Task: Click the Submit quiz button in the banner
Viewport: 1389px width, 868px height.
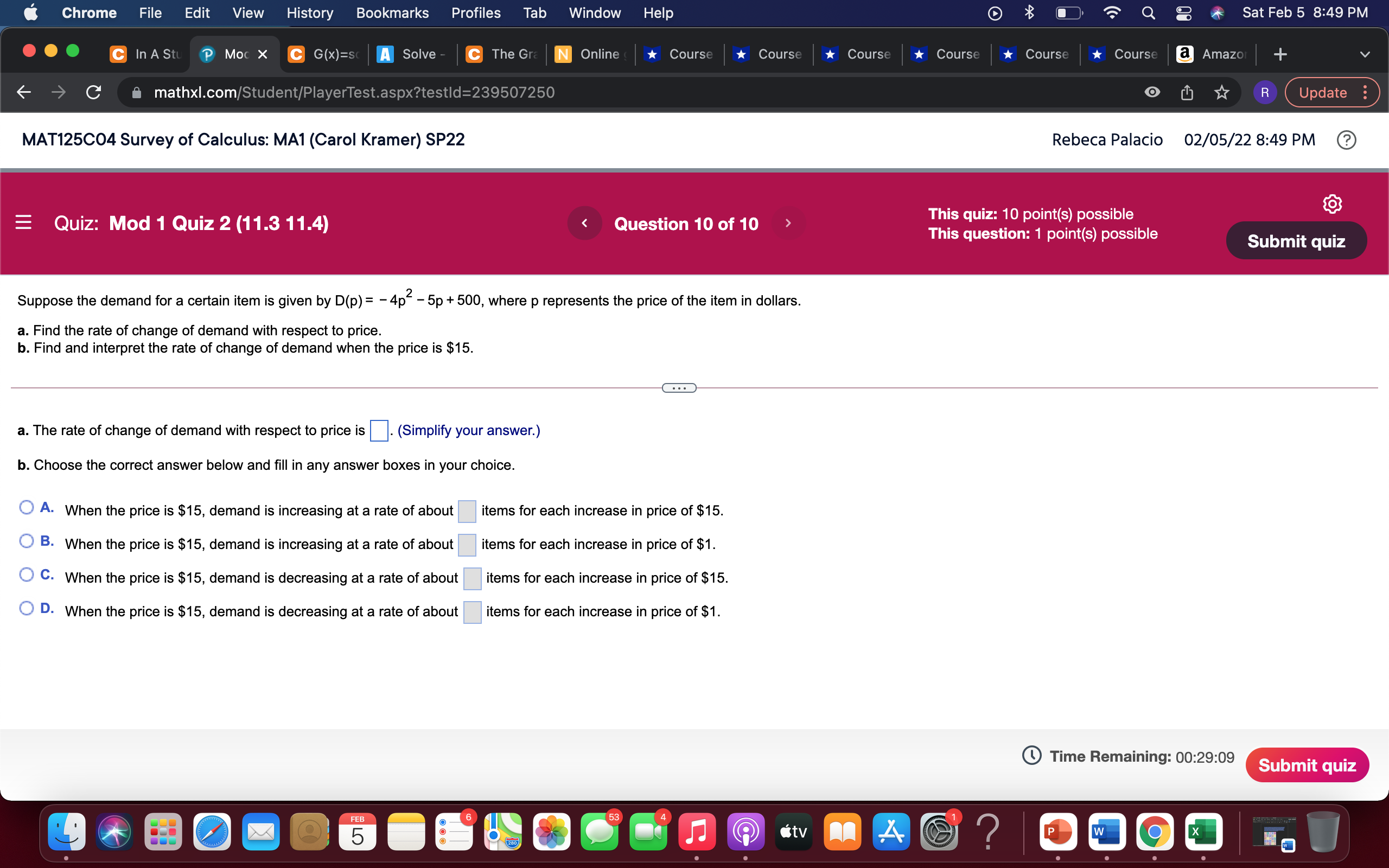Action: 1297,240
